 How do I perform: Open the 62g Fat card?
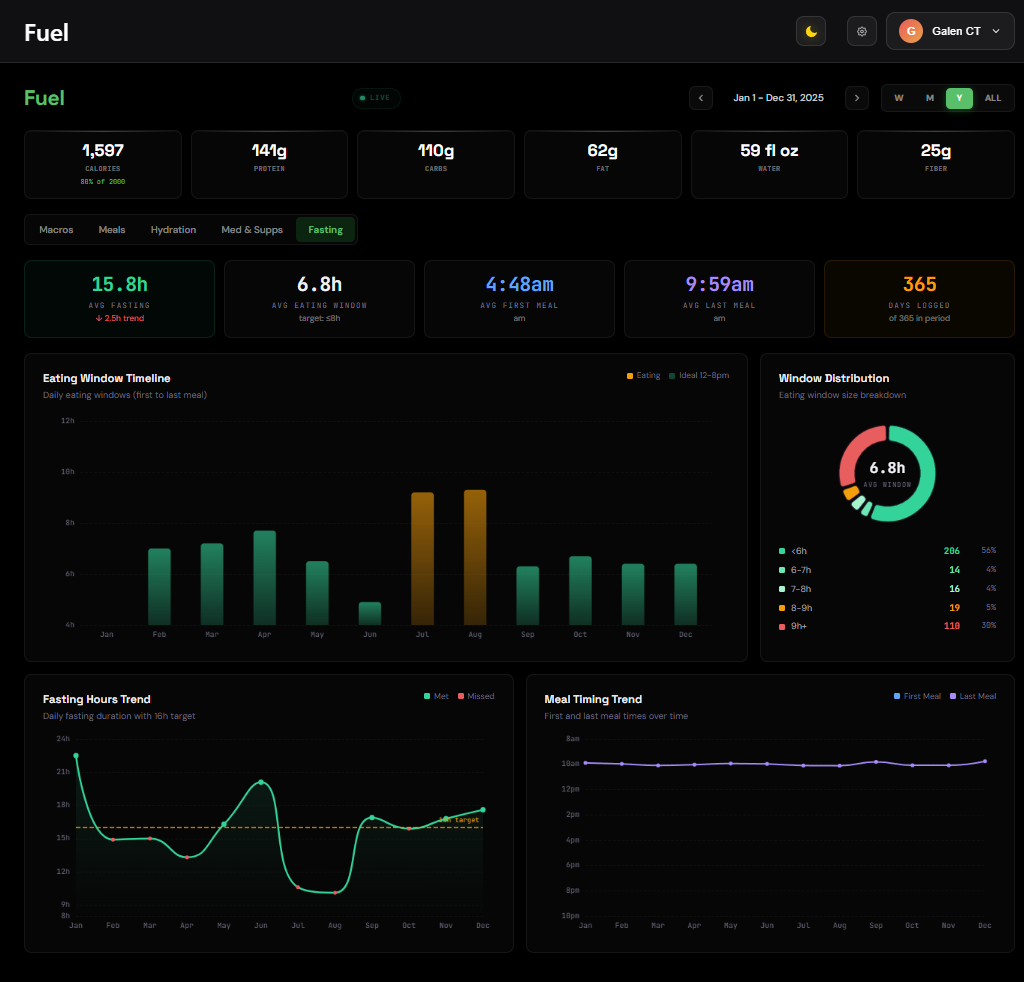(x=602, y=165)
